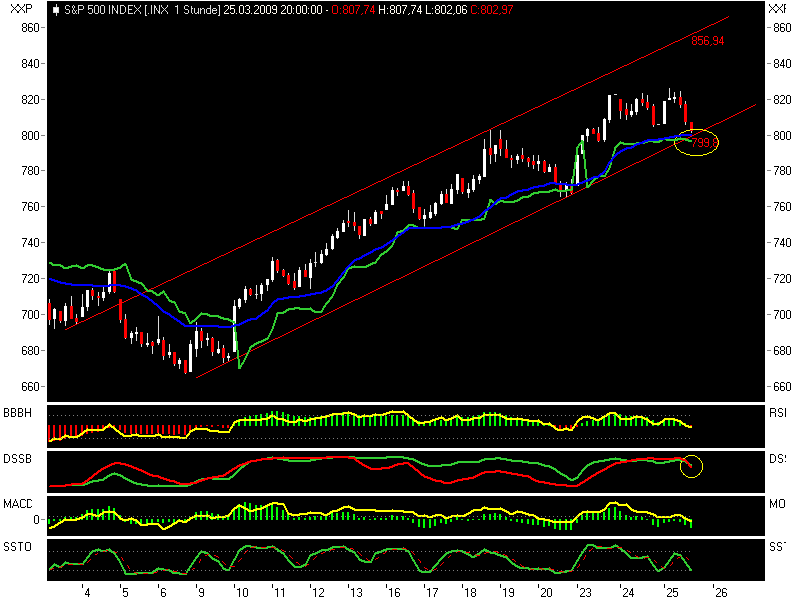800x600 pixels.
Task: Click the '13 date on the time axis
Action: (355, 592)
